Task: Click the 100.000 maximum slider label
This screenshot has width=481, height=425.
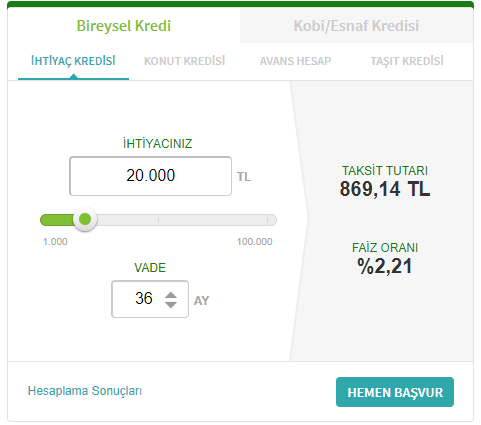Action: pyautogui.click(x=255, y=241)
